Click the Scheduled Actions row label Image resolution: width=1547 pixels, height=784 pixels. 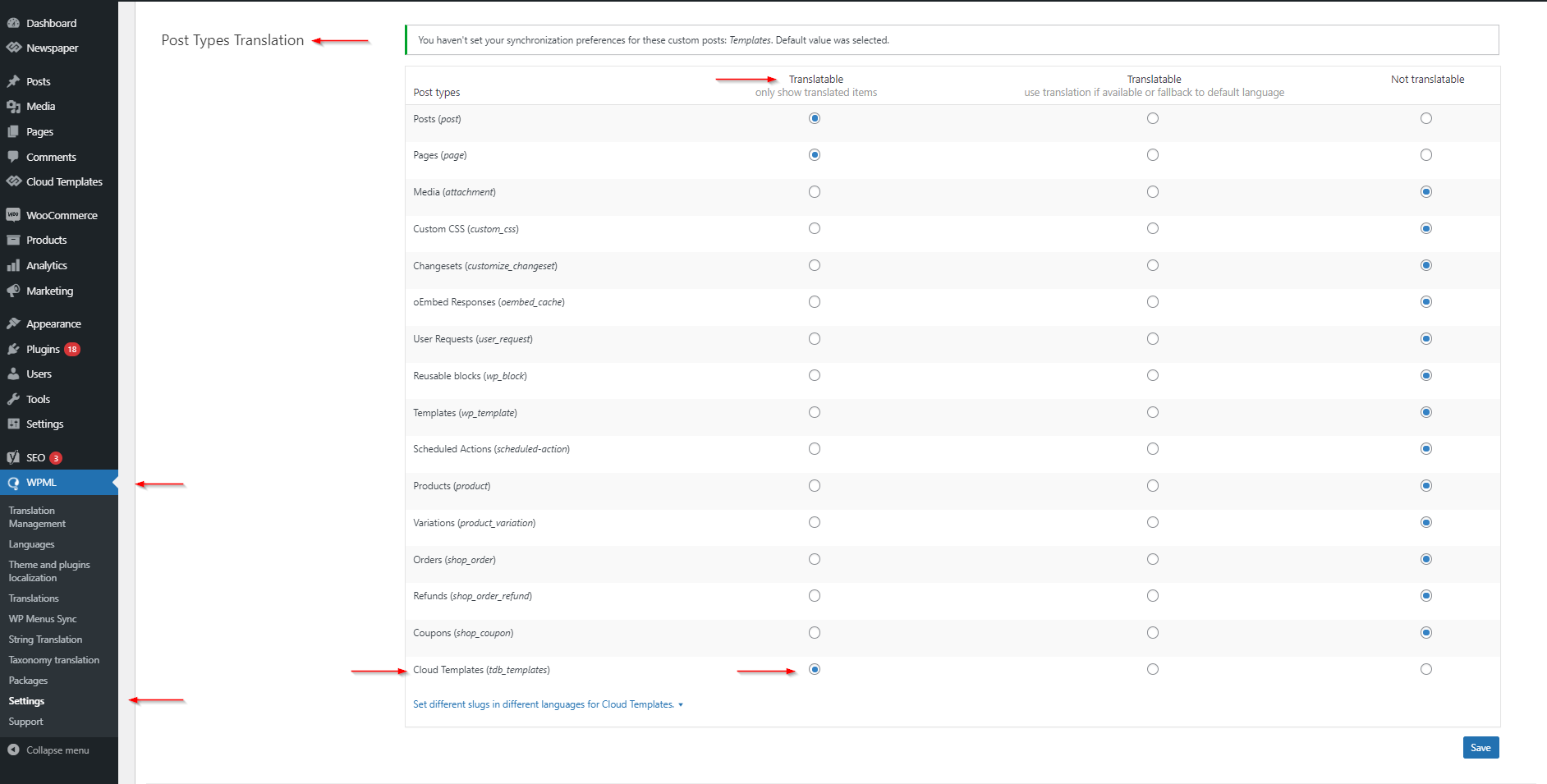pyautogui.click(x=491, y=449)
